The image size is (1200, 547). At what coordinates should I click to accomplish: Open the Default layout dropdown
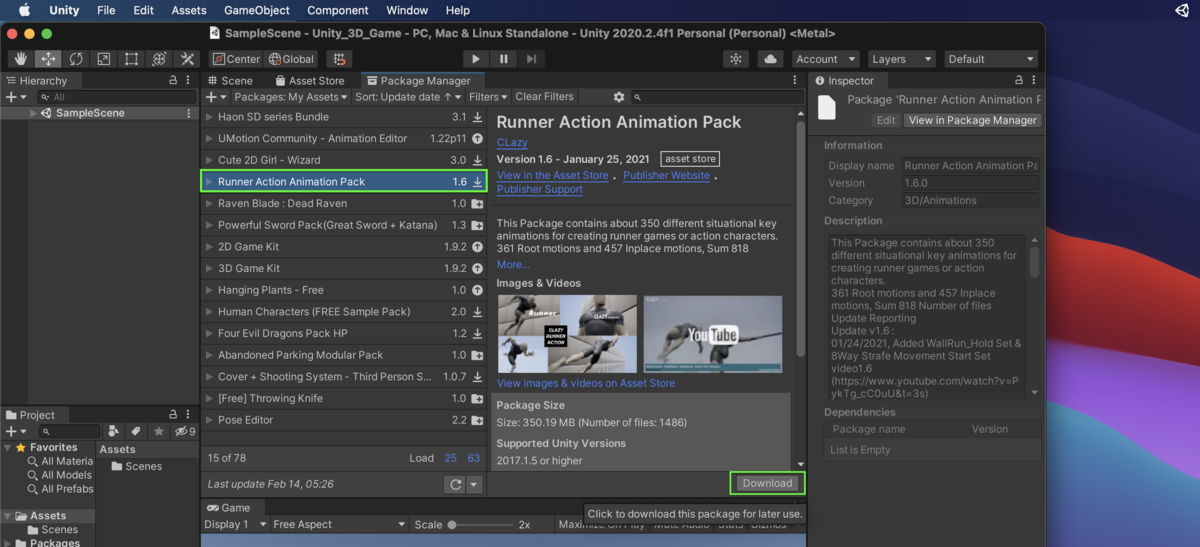(x=990, y=59)
